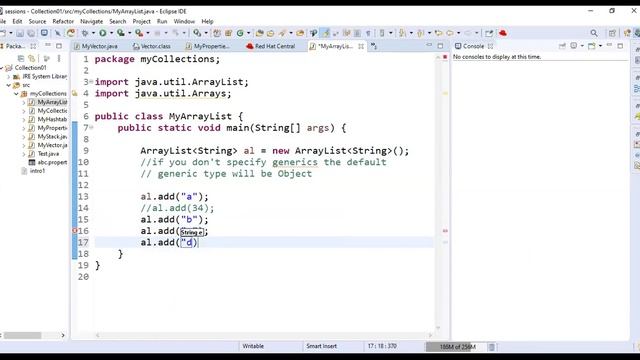The height and width of the screenshot is (360, 640).
Task: Click the New Java Class green icon
Action: [x=240, y=33]
